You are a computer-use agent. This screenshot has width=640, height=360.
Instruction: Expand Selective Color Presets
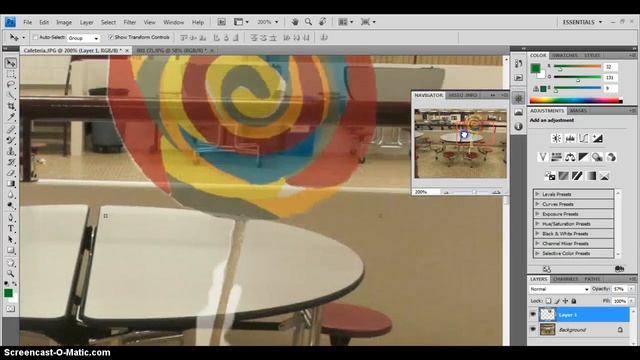pyautogui.click(x=538, y=253)
